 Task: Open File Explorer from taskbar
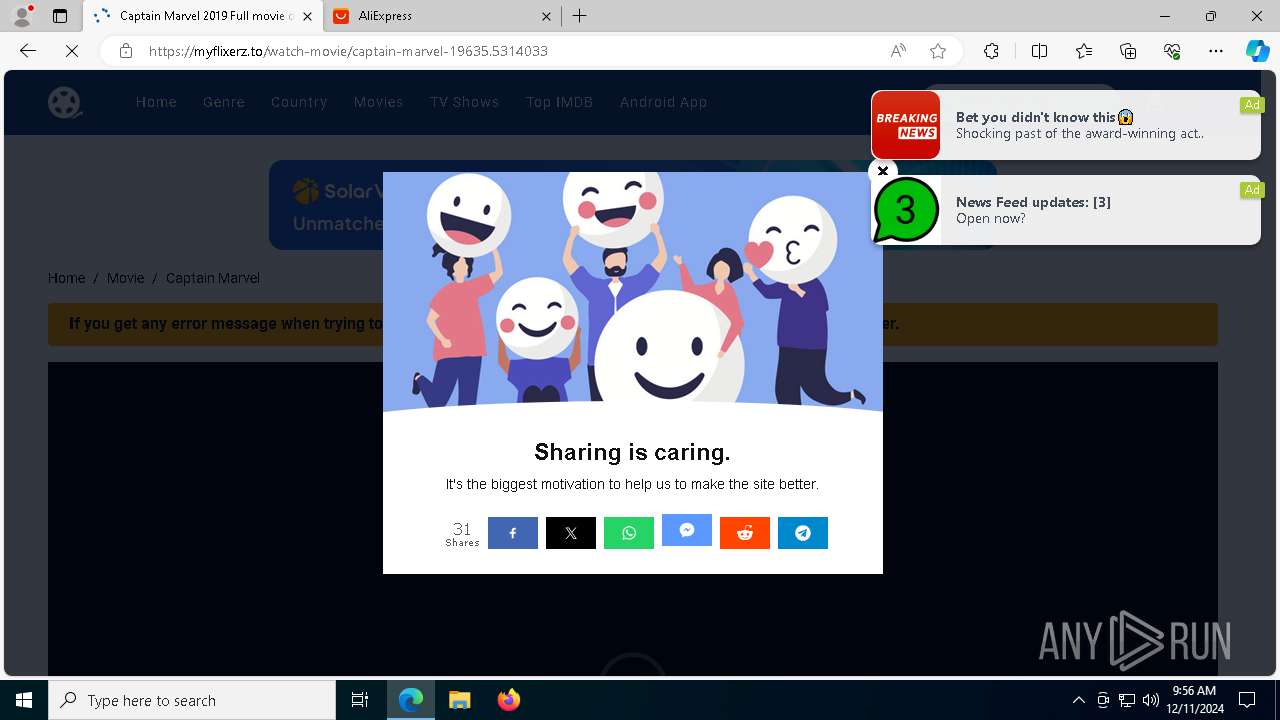(459, 700)
